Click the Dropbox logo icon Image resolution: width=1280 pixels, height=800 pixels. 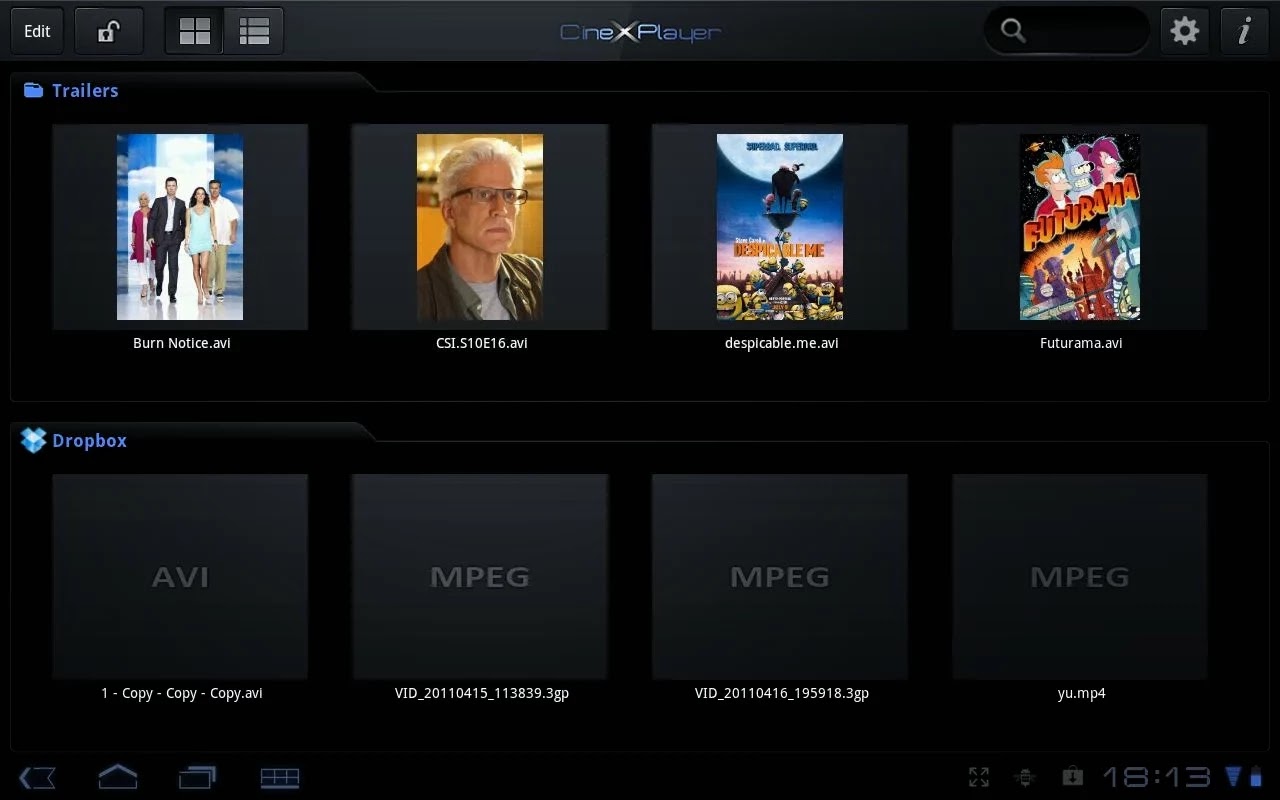point(34,440)
